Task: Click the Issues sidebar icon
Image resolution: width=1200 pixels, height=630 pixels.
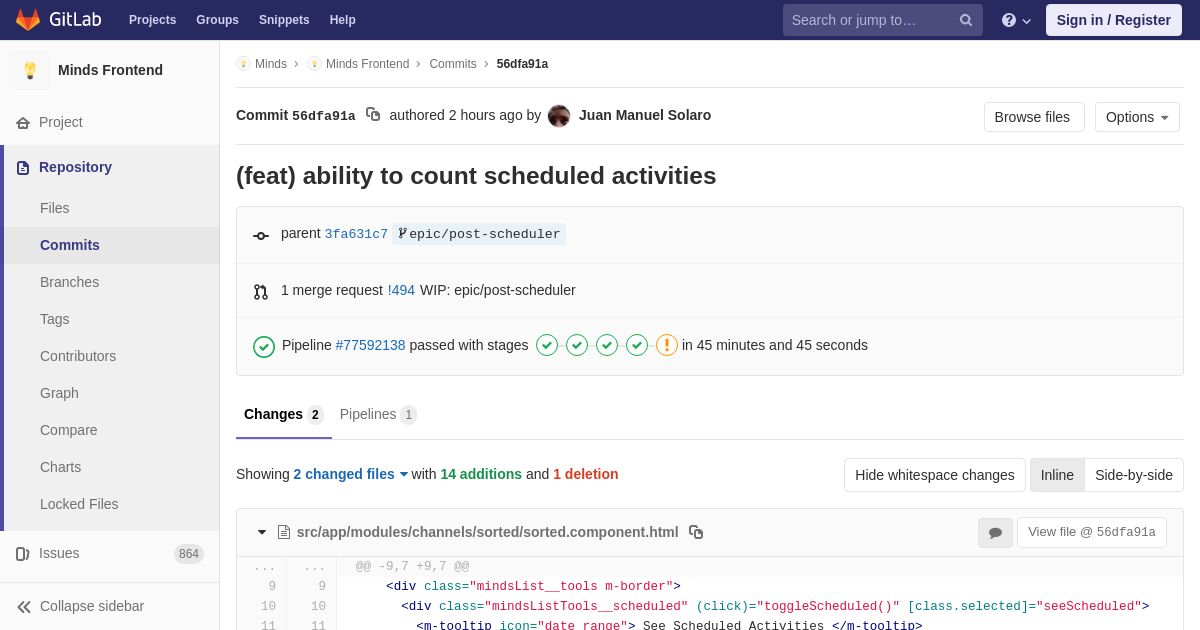Action: tap(23, 554)
